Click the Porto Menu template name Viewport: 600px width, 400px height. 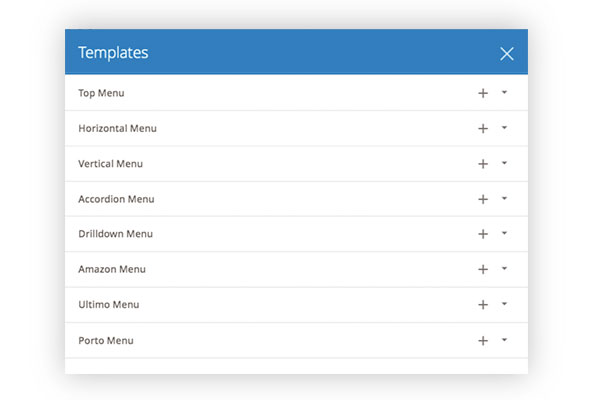(106, 340)
